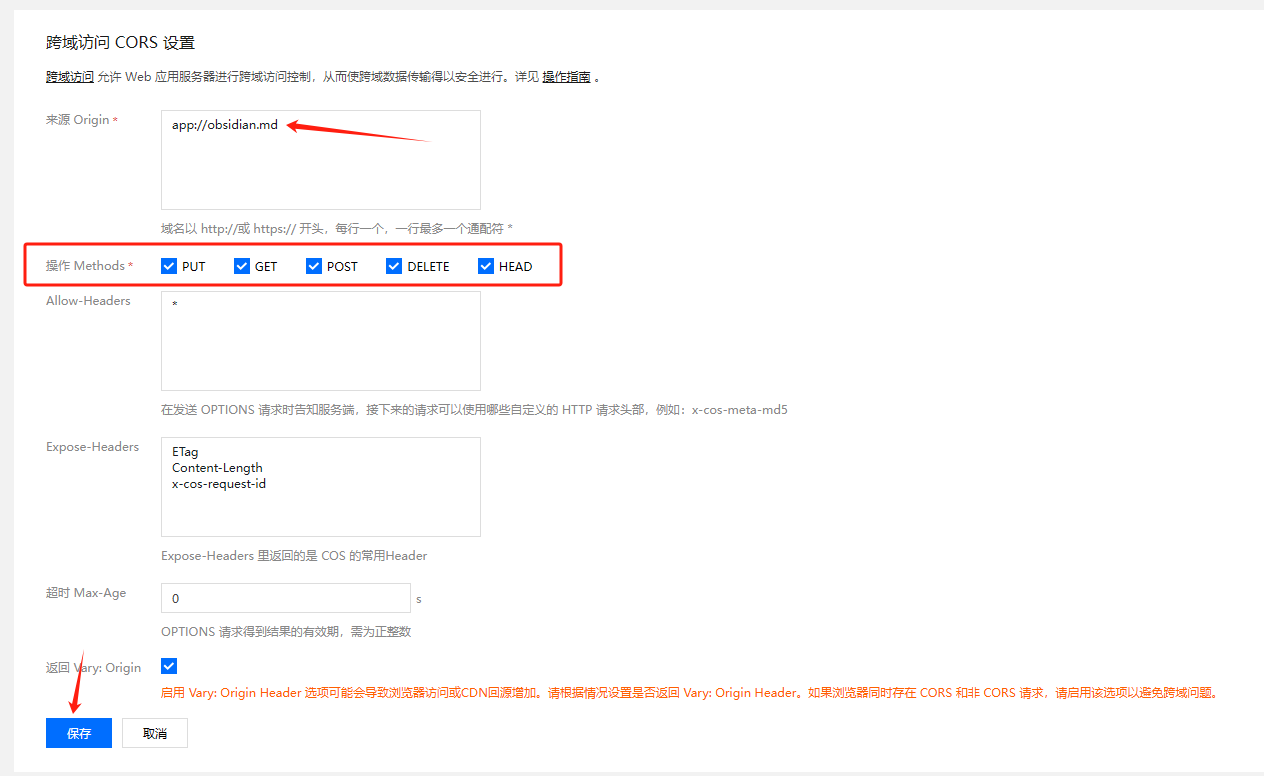This screenshot has height=776, width=1264.
Task: Click the 保存 save button
Action: pos(78,732)
